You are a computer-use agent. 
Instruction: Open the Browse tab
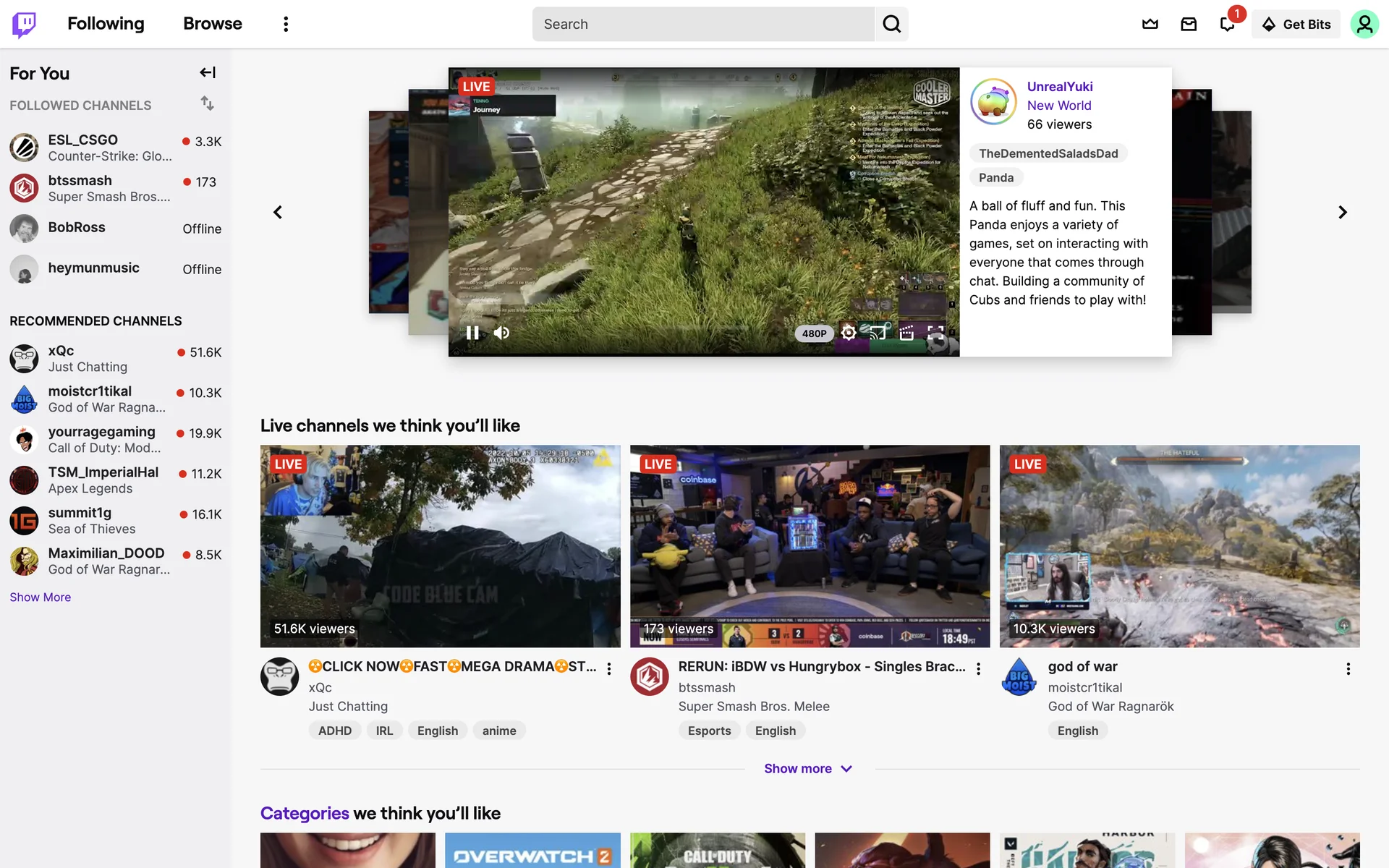[212, 24]
